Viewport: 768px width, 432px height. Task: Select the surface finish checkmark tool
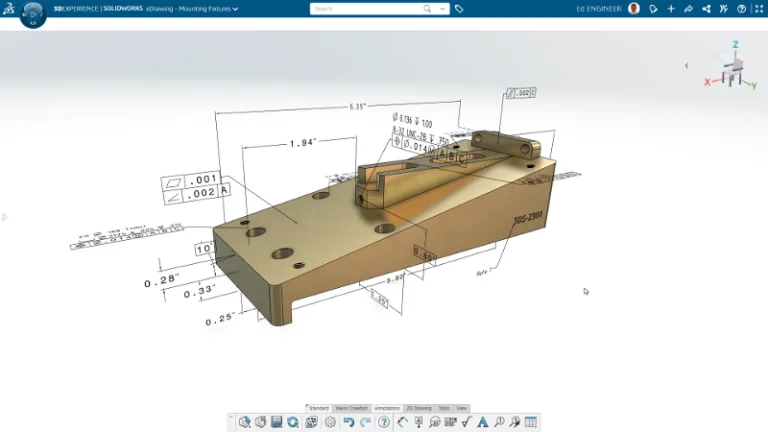[x=466, y=422]
